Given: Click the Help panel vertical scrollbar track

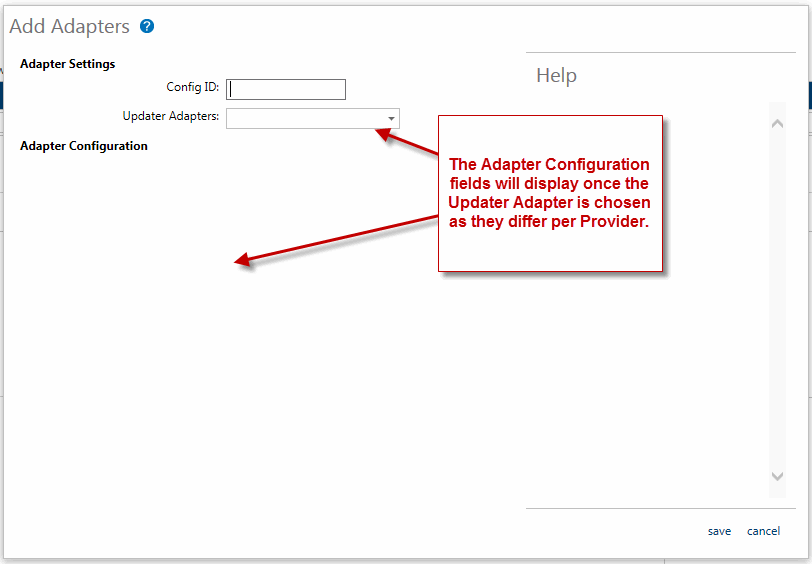Looking at the screenshot, I should click(x=777, y=300).
